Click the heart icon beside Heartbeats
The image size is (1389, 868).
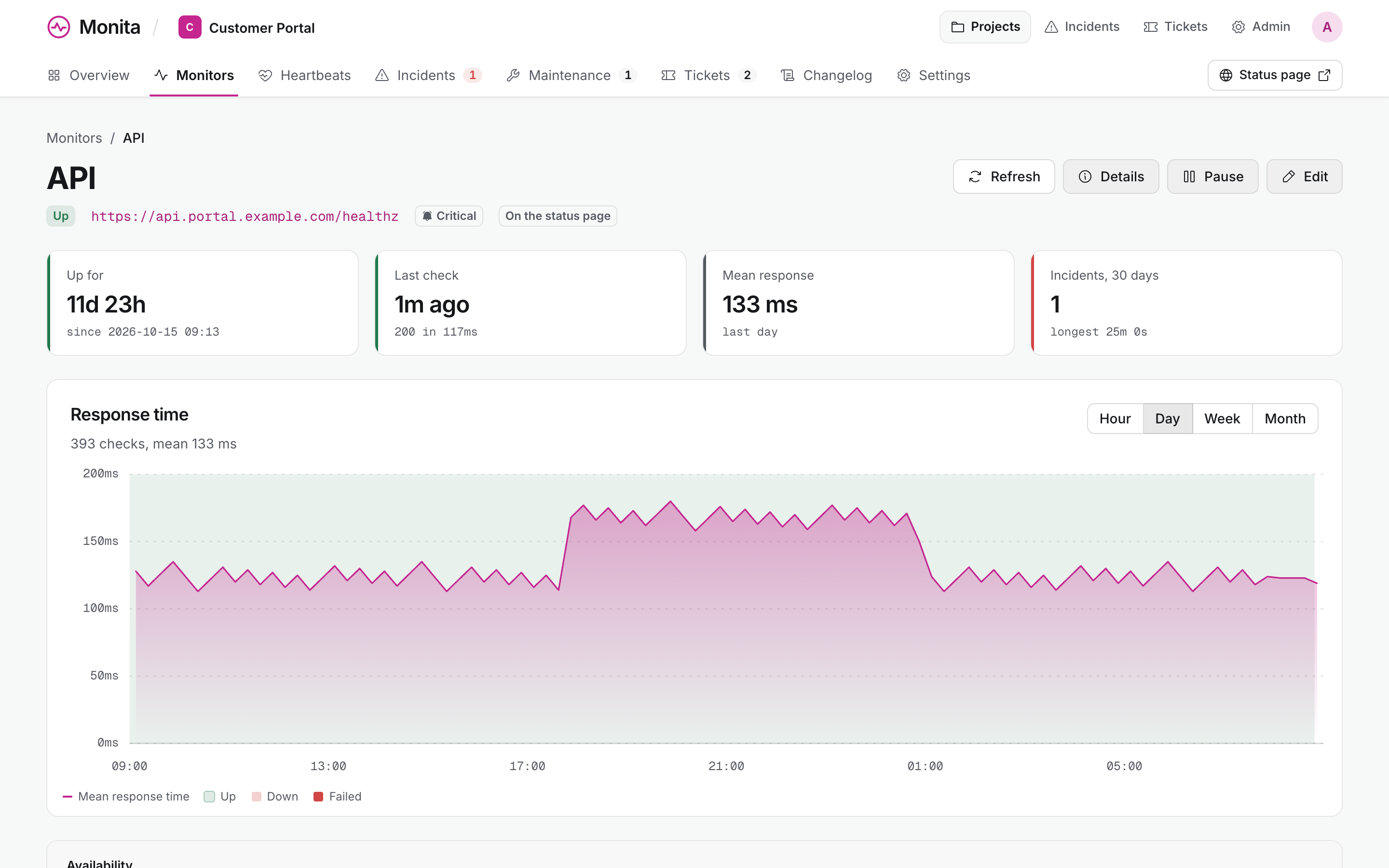click(265, 75)
